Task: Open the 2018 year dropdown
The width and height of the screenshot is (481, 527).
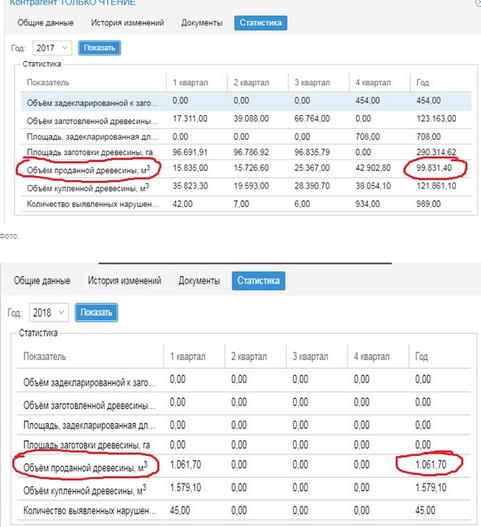Action: pos(49,313)
